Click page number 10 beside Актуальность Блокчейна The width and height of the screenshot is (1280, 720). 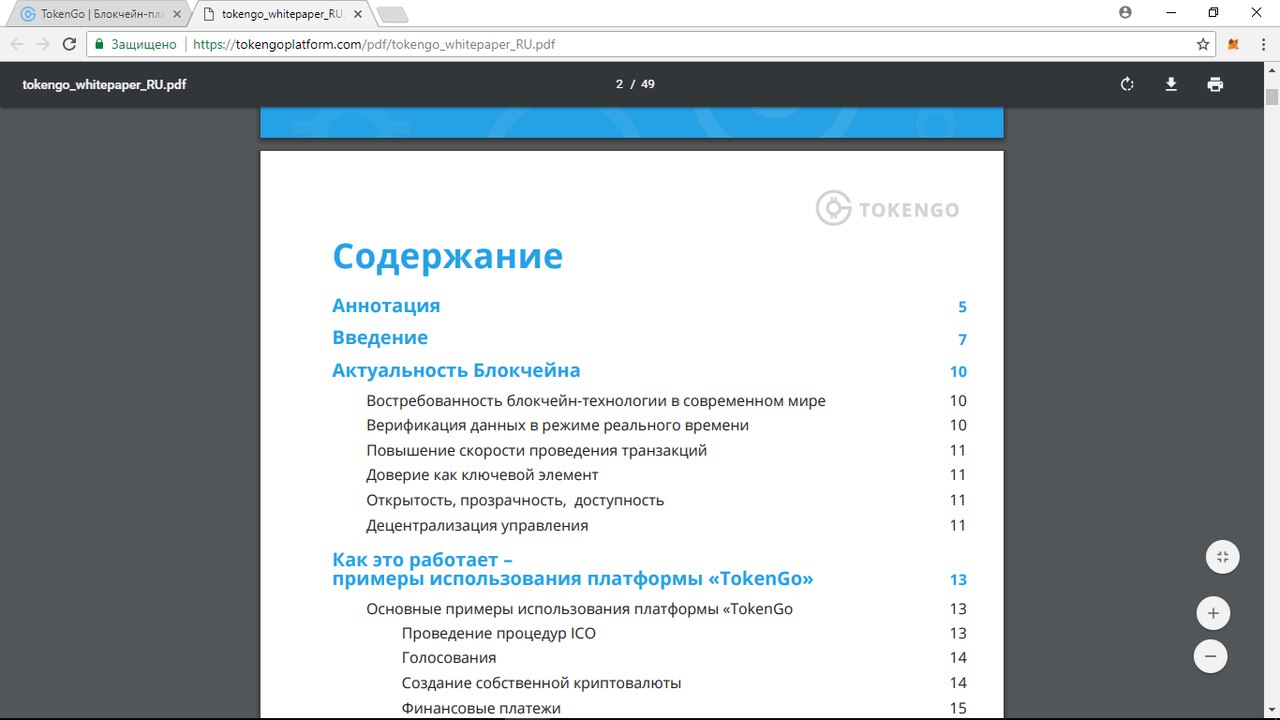(x=958, y=372)
